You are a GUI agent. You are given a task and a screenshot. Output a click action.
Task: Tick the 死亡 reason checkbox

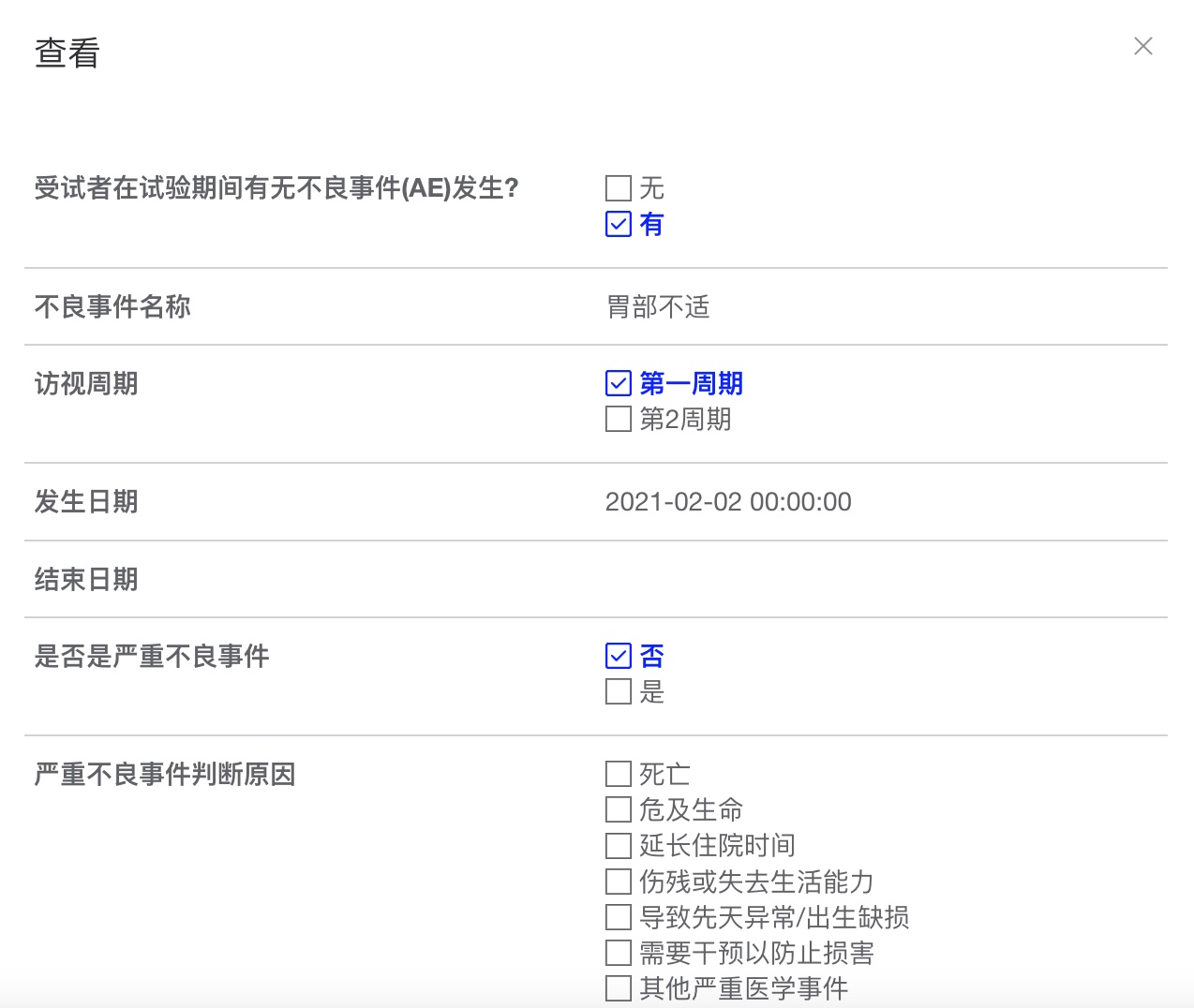(x=619, y=775)
